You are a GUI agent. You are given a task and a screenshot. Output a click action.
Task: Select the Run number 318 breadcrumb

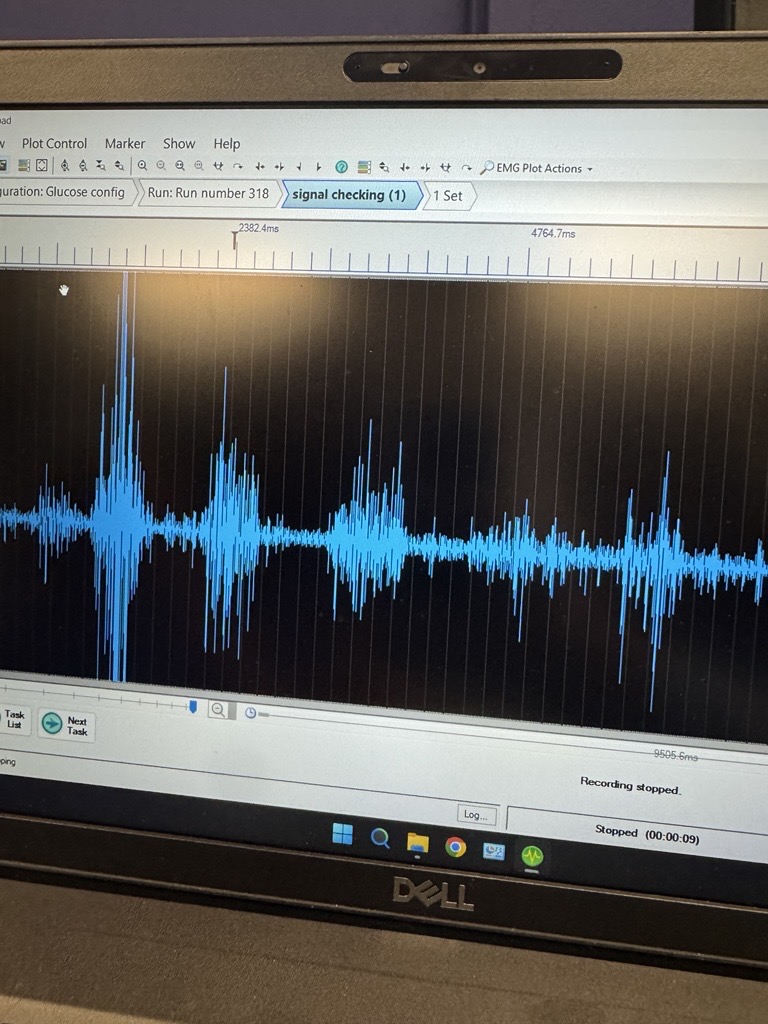click(x=208, y=193)
